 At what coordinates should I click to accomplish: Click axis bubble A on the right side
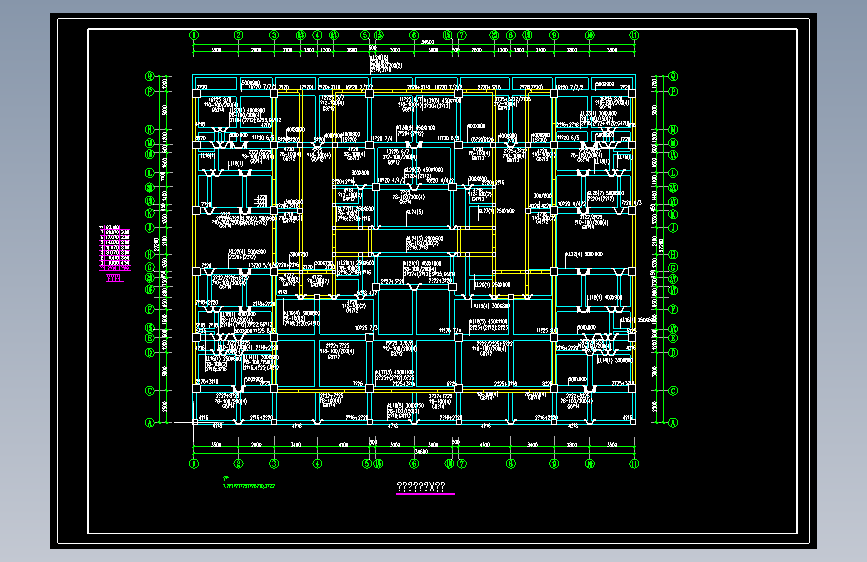click(673, 423)
